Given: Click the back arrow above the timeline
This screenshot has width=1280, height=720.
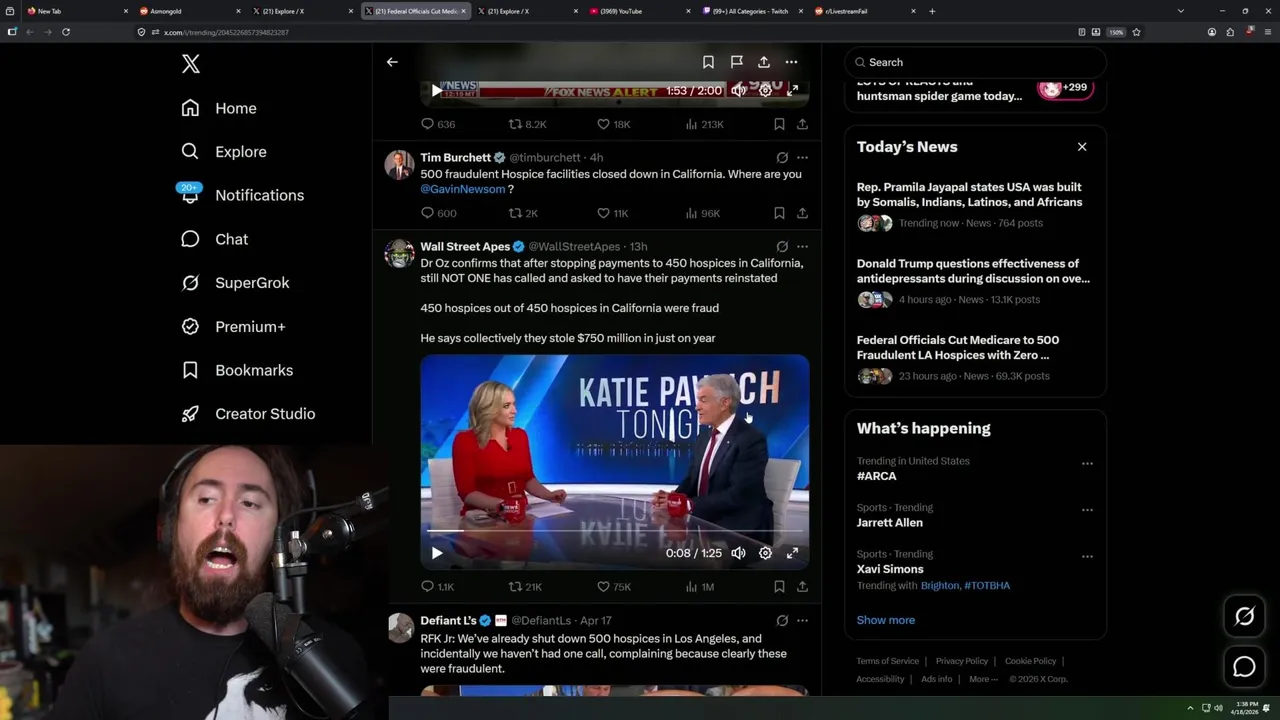Looking at the screenshot, I should pyautogui.click(x=392, y=62).
